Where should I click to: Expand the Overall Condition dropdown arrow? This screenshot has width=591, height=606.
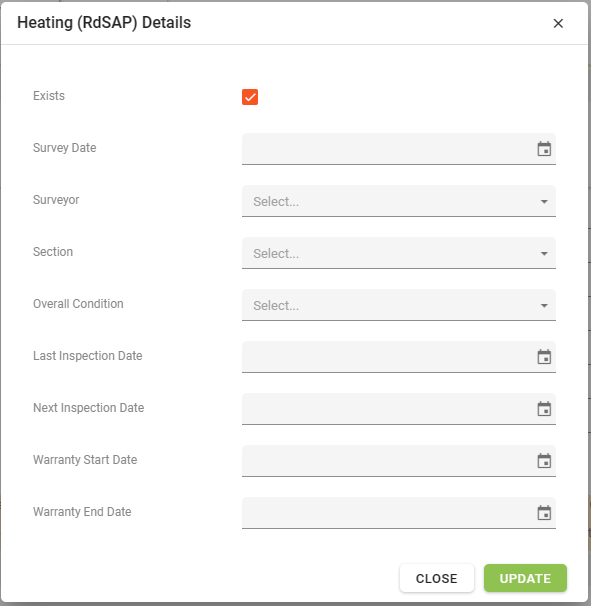coord(544,306)
